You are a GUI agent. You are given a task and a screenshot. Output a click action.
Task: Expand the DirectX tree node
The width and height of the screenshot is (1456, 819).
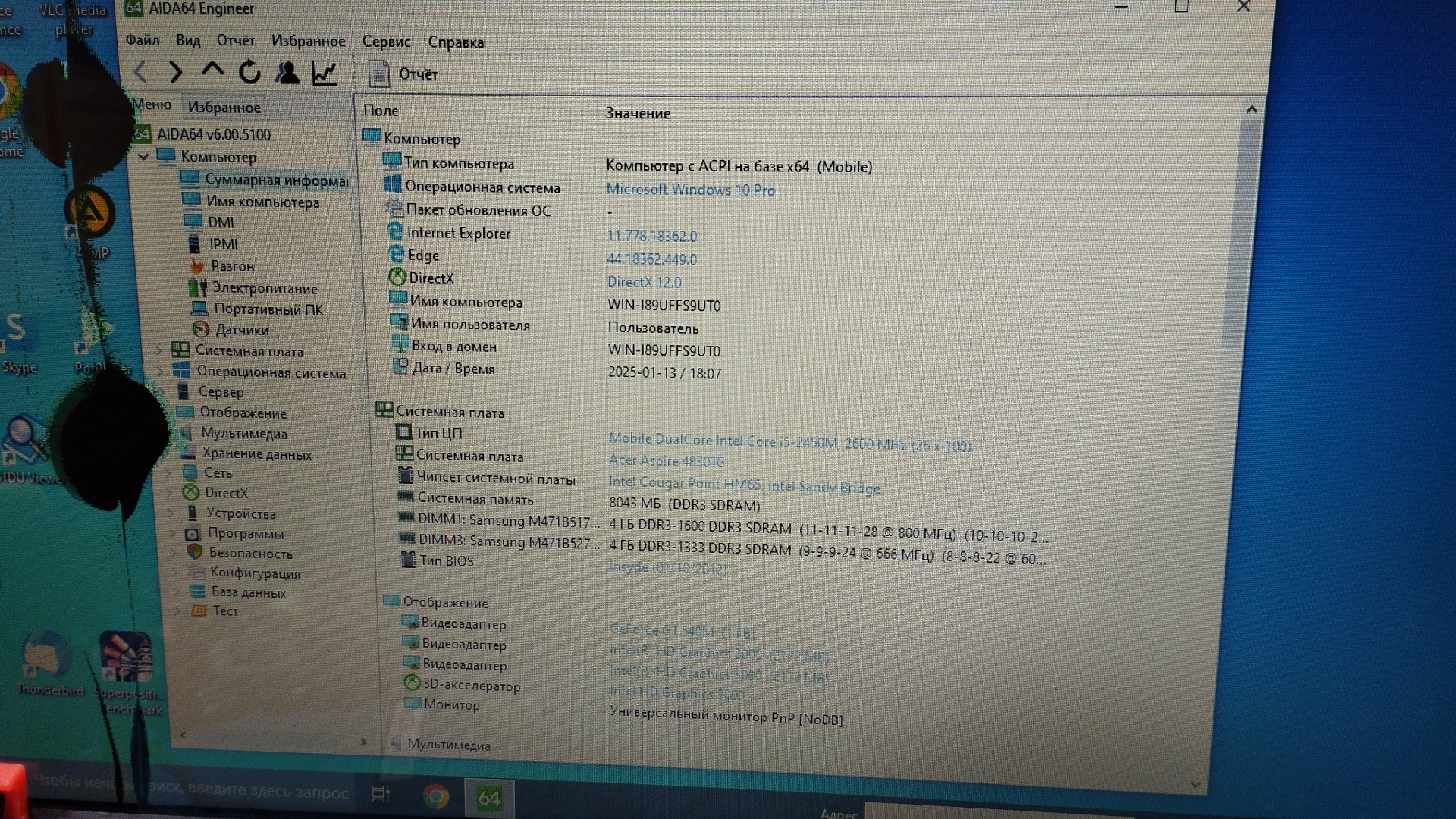coord(169,492)
